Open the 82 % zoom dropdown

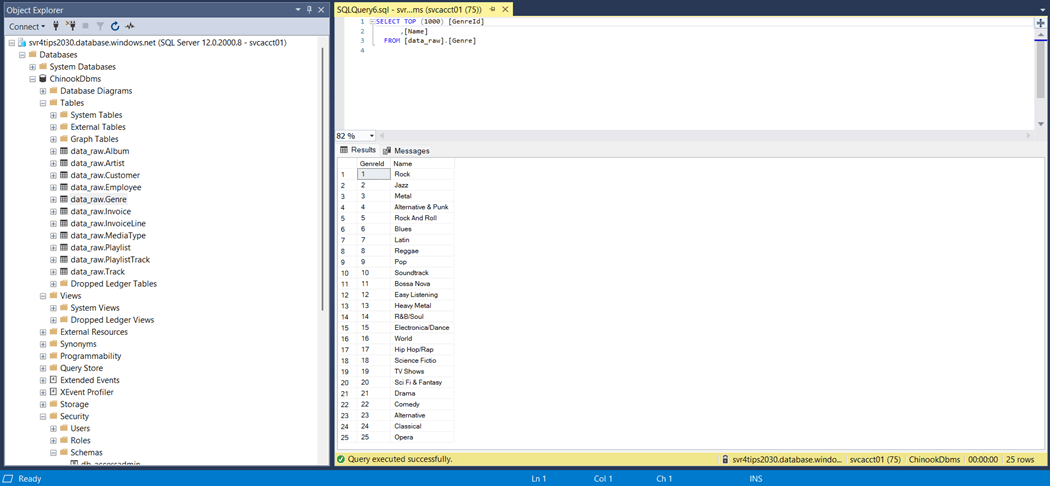pos(371,136)
